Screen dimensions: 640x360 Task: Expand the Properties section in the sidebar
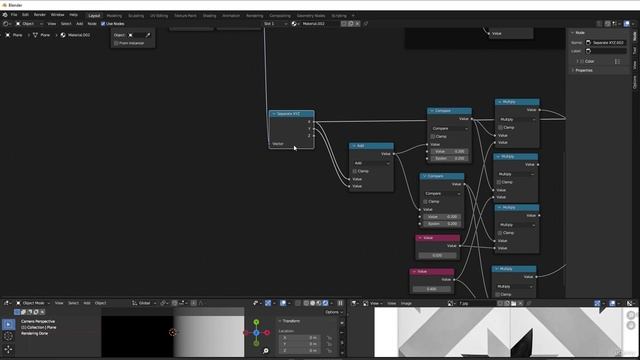tap(584, 70)
